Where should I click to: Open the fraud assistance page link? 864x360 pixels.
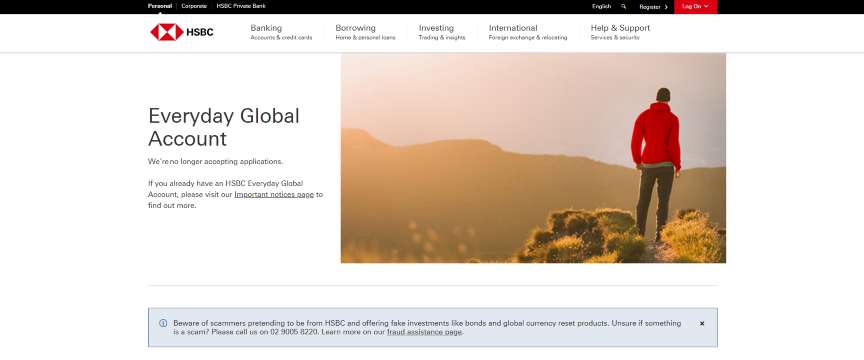(x=424, y=332)
